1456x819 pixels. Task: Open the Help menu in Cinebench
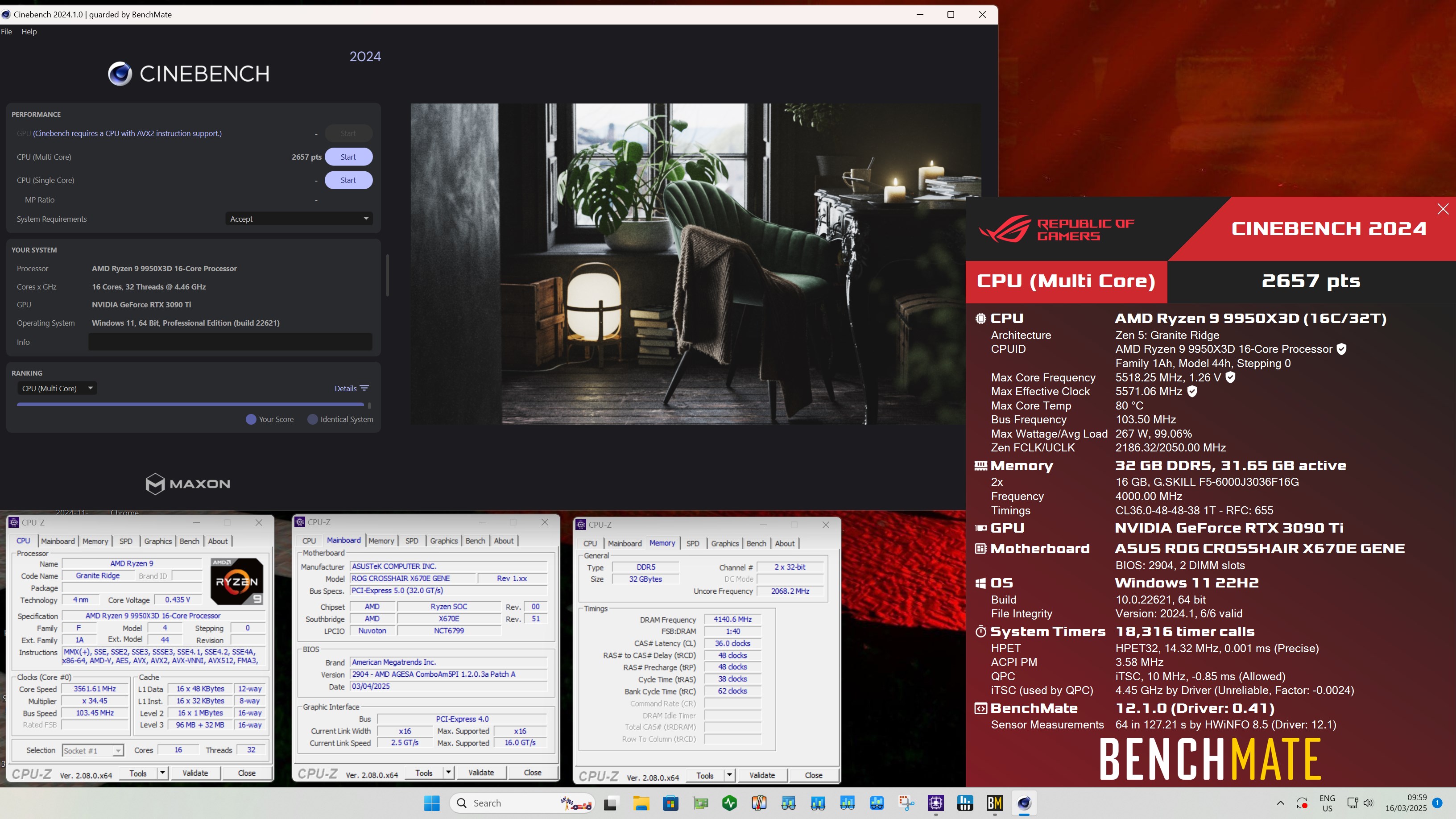pyautogui.click(x=29, y=32)
